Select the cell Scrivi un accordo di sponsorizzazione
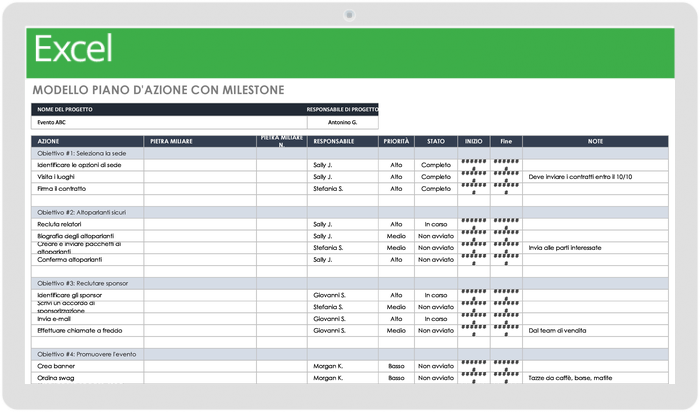The height and width of the screenshot is (412, 700). coord(88,307)
